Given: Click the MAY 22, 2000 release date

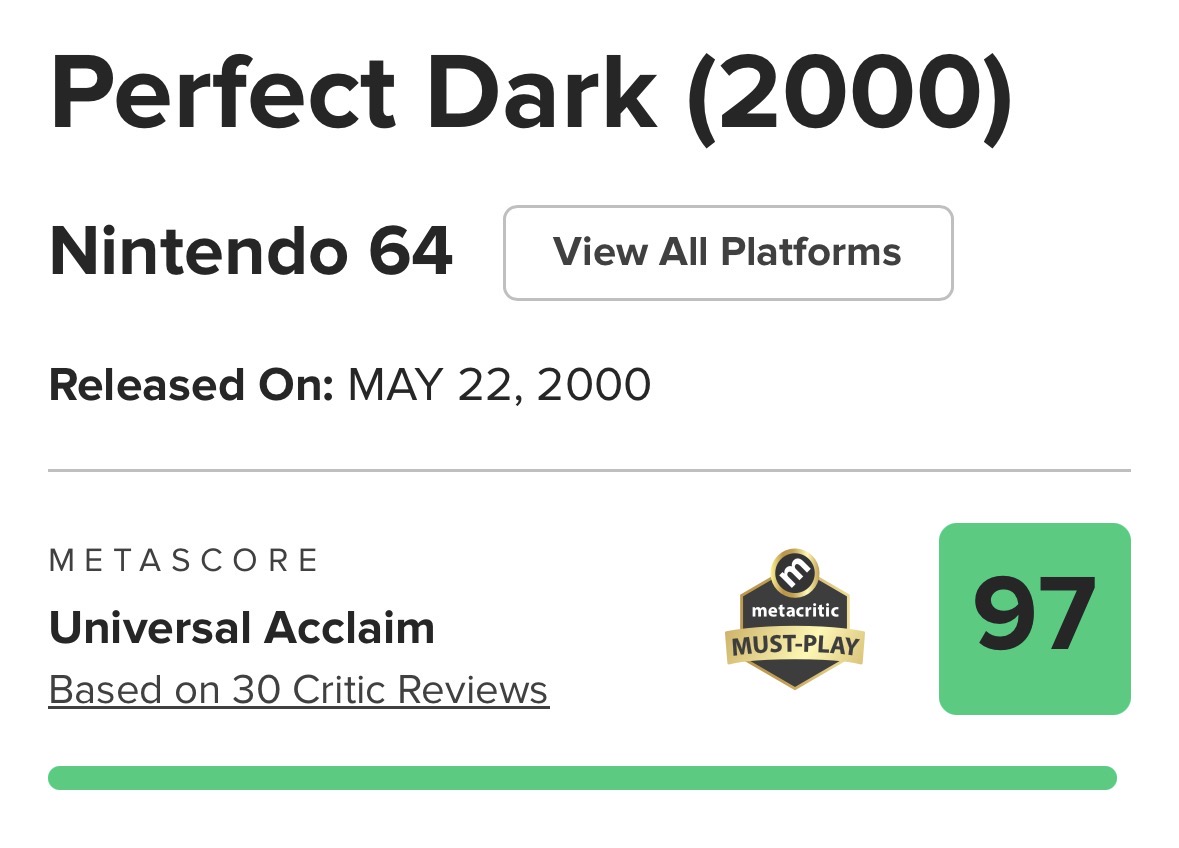Looking at the screenshot, I should [499, 385].
